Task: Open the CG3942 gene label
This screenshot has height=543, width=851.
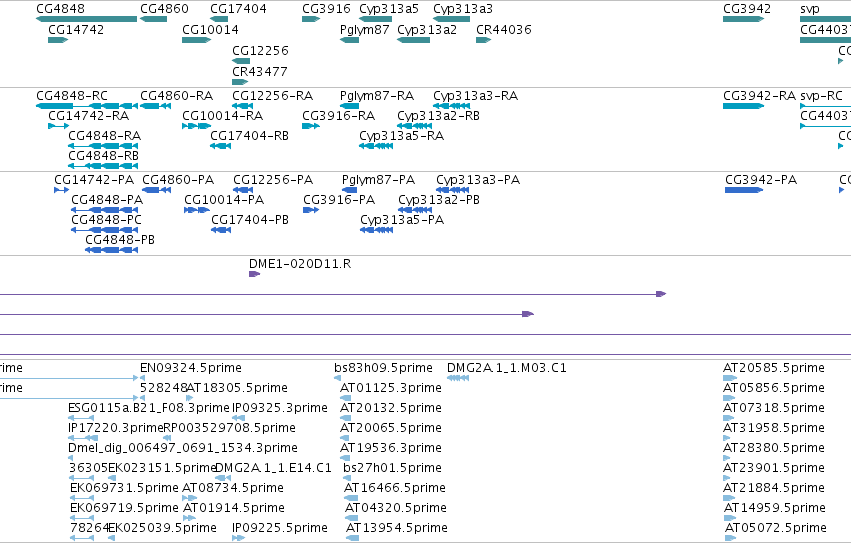Action: (747, 9)
